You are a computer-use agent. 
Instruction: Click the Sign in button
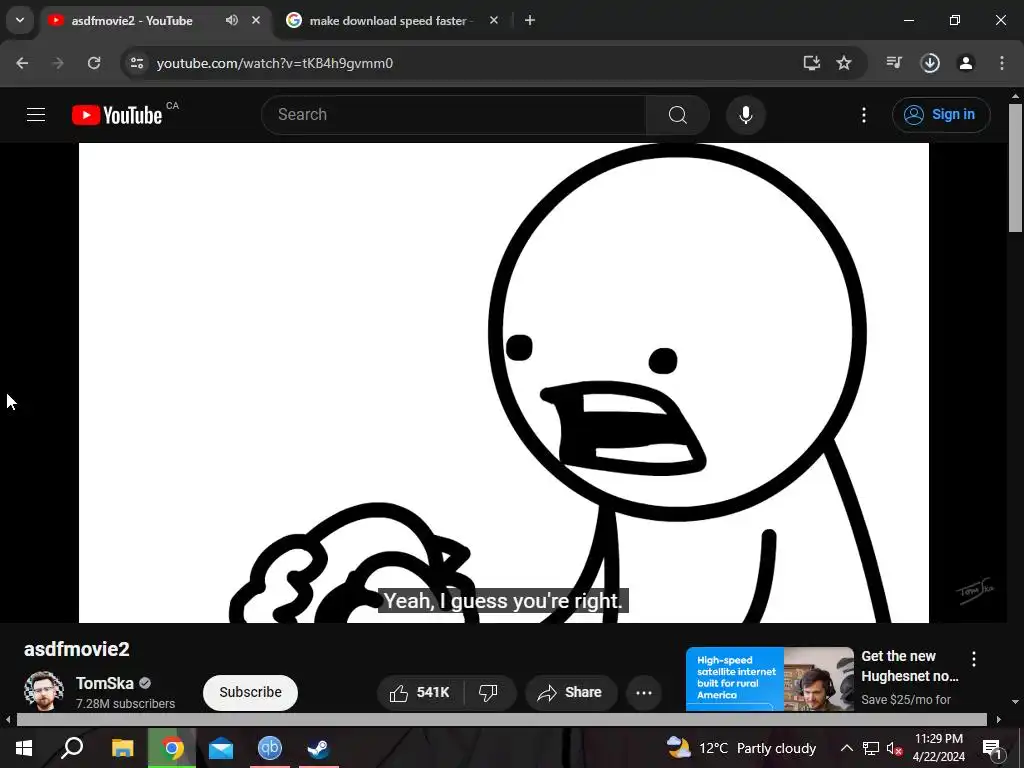click(x=941, y=115)
